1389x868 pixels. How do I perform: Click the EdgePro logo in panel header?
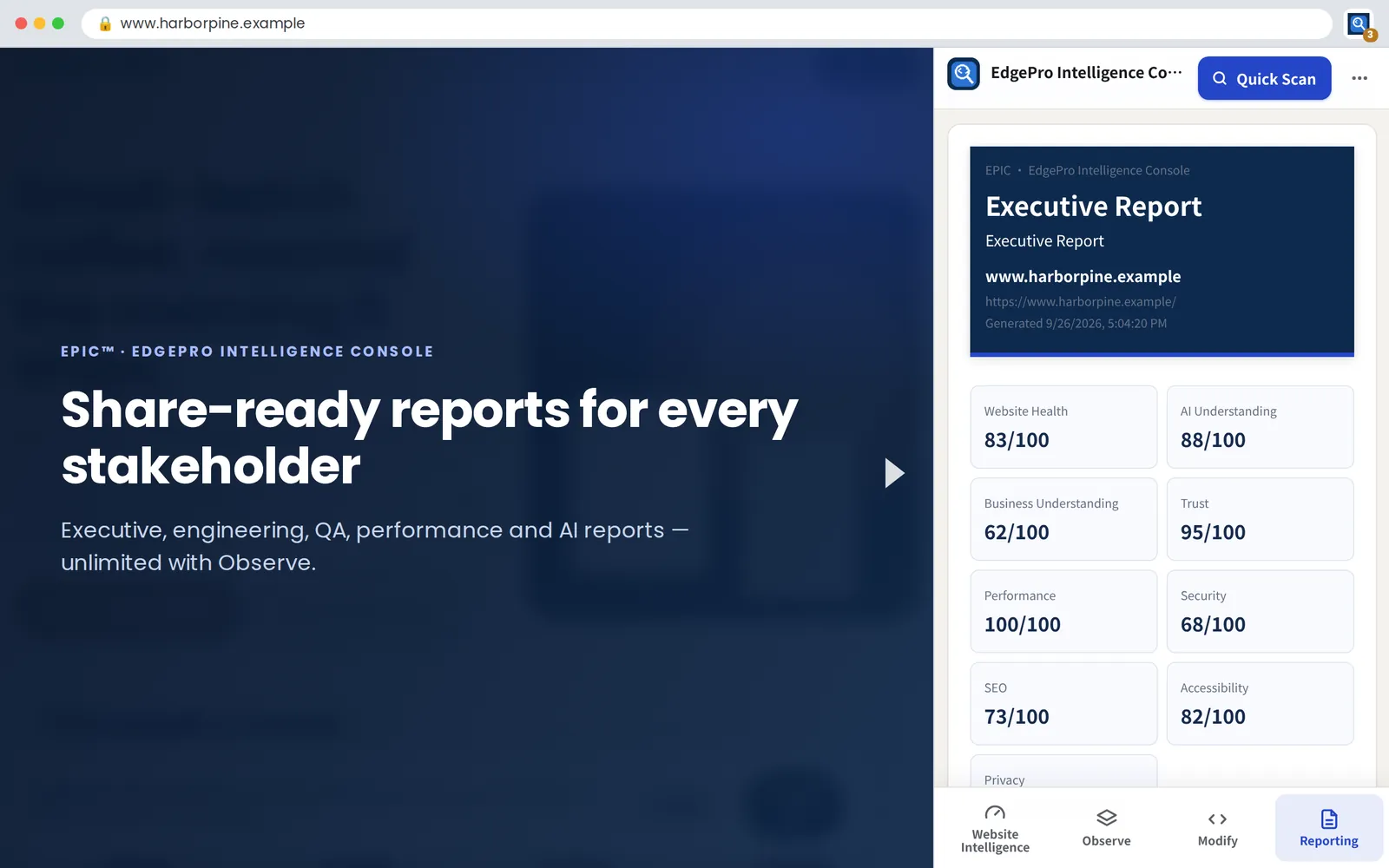click(964, 74)
